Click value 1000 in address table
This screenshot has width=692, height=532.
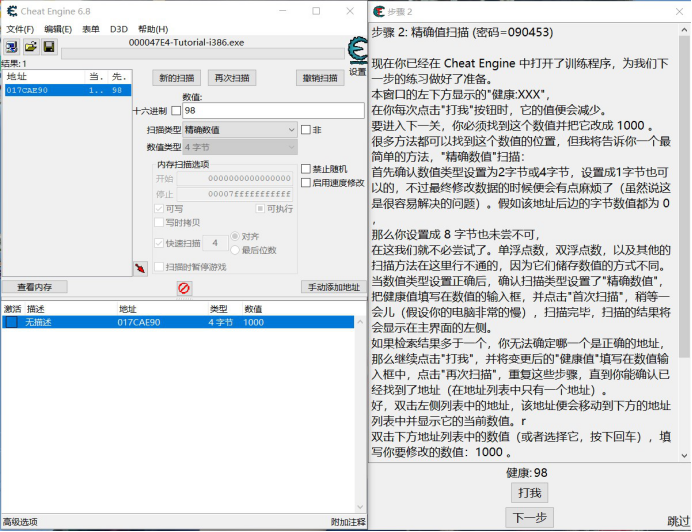[253, 322]
